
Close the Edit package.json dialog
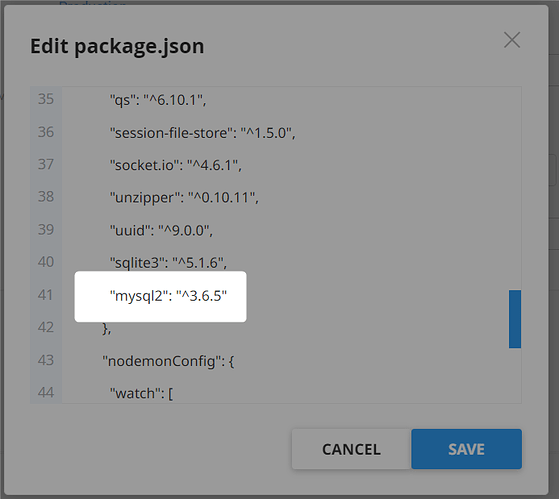tap(512, 40)
